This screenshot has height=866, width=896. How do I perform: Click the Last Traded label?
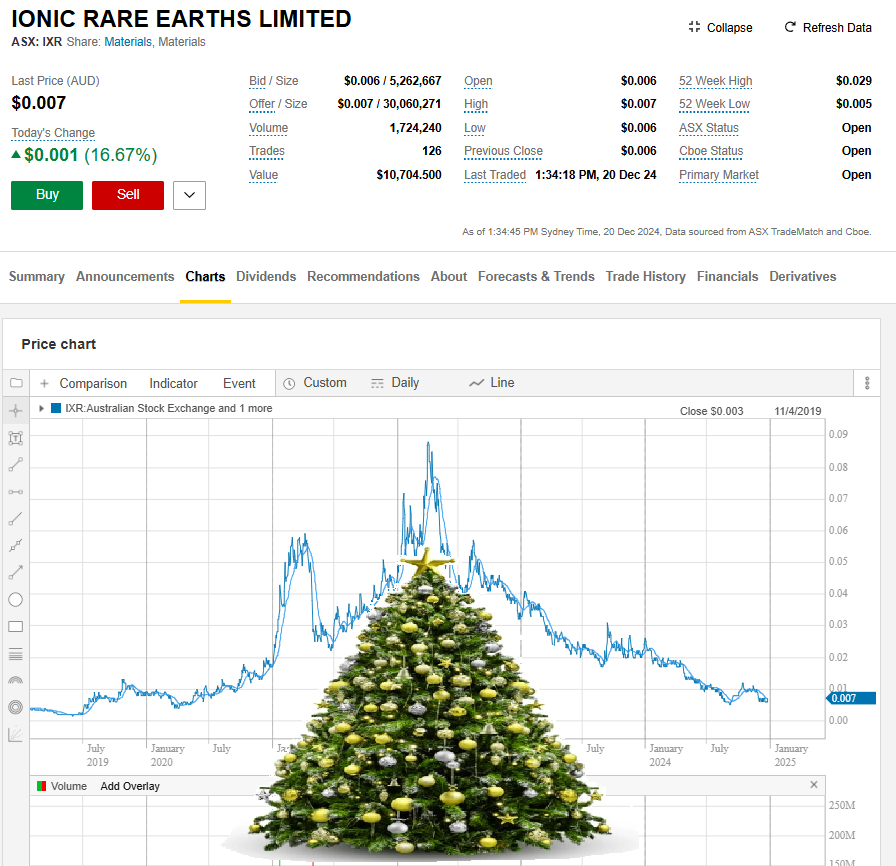tap(495, 175)
